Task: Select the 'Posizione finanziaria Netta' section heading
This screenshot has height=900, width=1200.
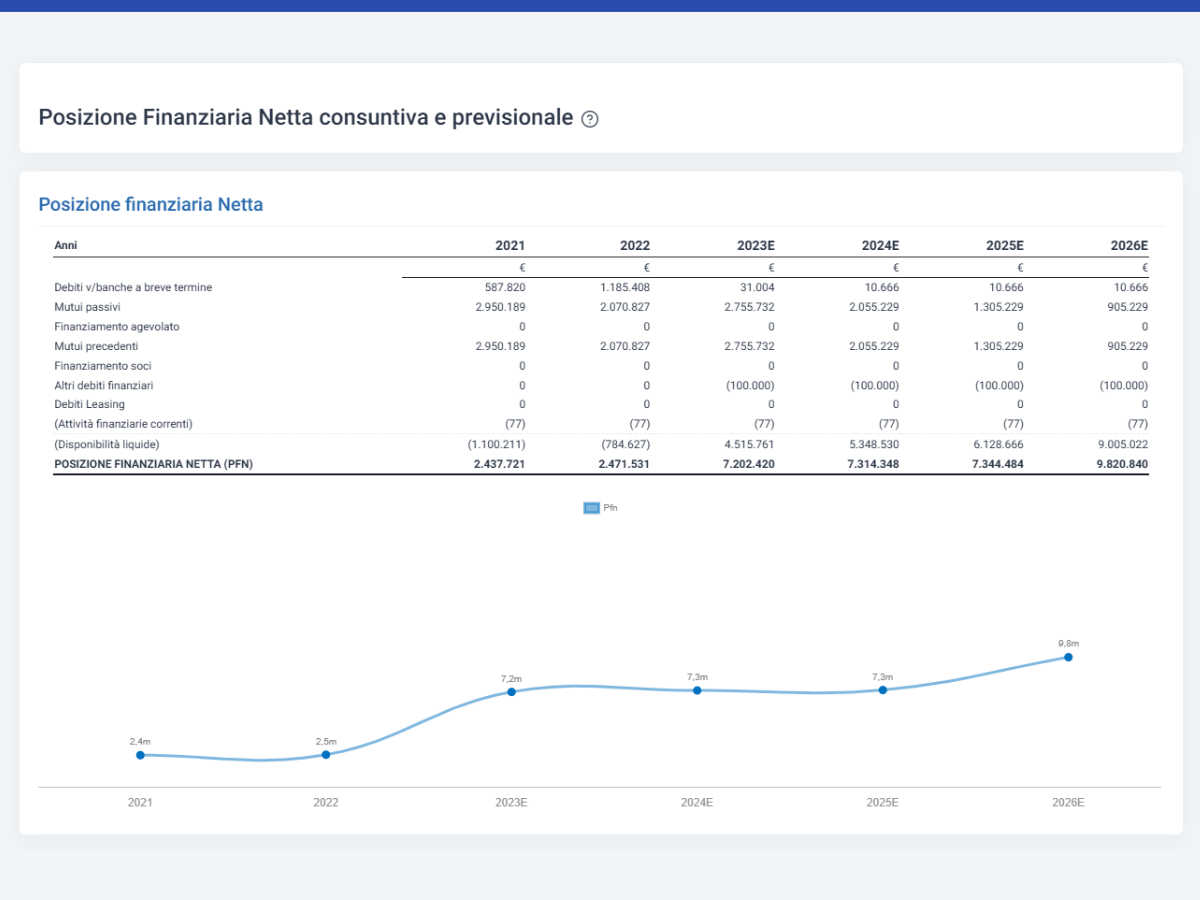Action: point(151,205)
